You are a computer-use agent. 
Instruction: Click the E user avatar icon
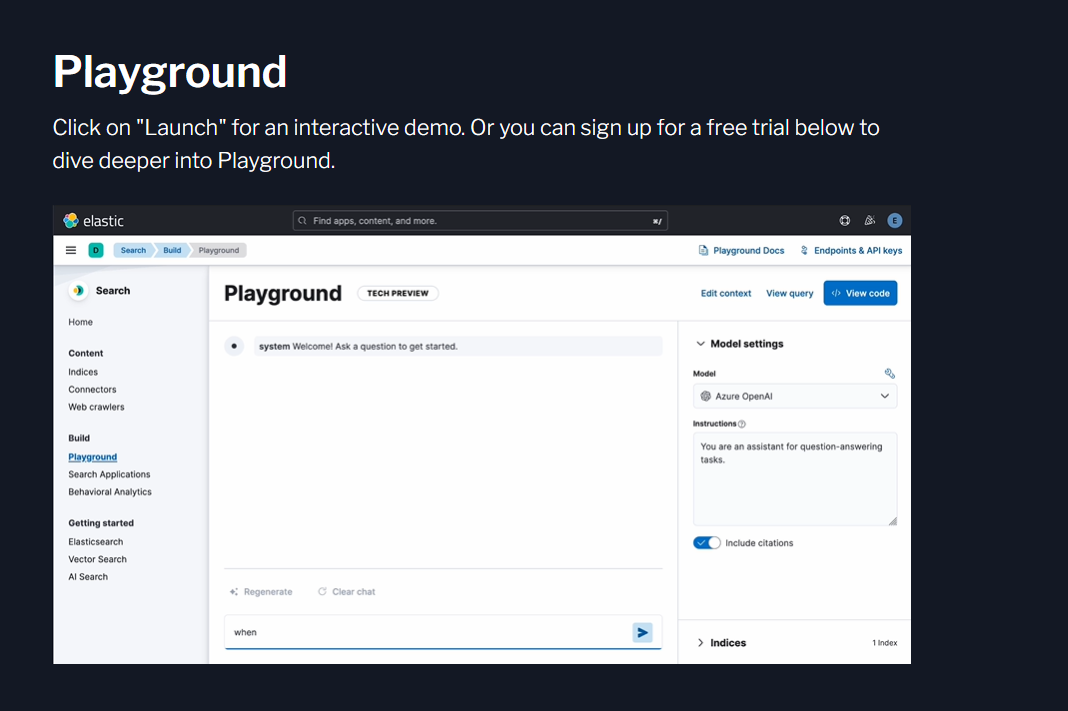(895, 220)
